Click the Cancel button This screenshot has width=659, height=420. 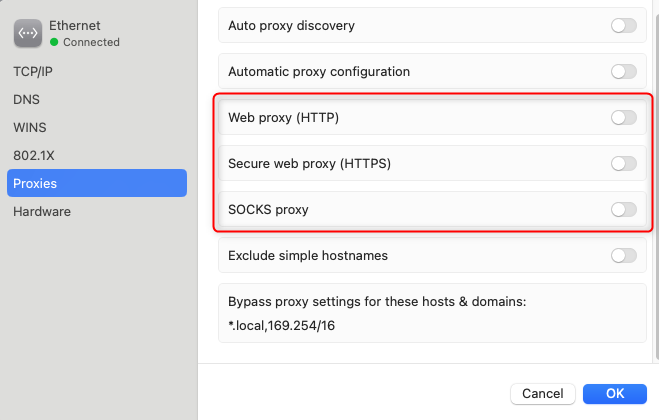pyautogui.click(x=543, y=394)
